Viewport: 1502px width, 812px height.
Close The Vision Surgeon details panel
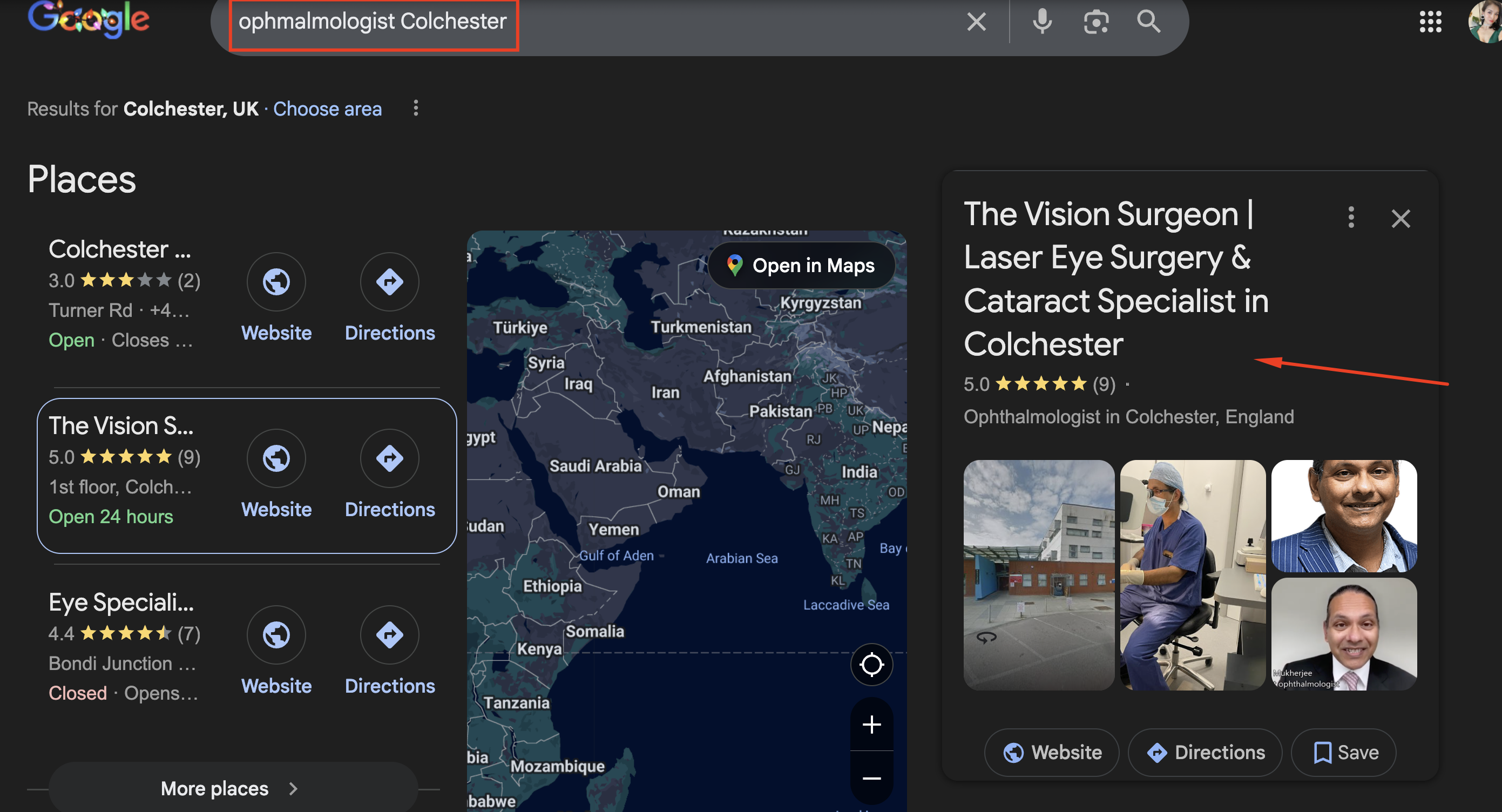[x=1400, y=219]
